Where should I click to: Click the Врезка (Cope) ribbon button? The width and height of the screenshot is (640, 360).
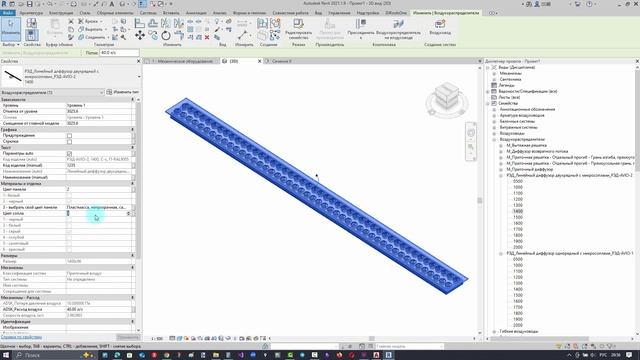[91, 21]
